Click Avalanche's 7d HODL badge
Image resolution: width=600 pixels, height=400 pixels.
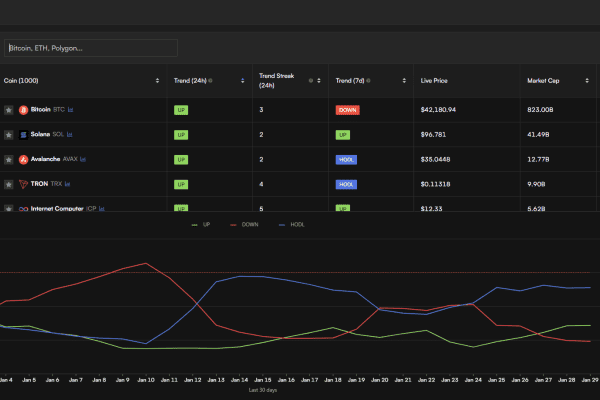(346, 160)
